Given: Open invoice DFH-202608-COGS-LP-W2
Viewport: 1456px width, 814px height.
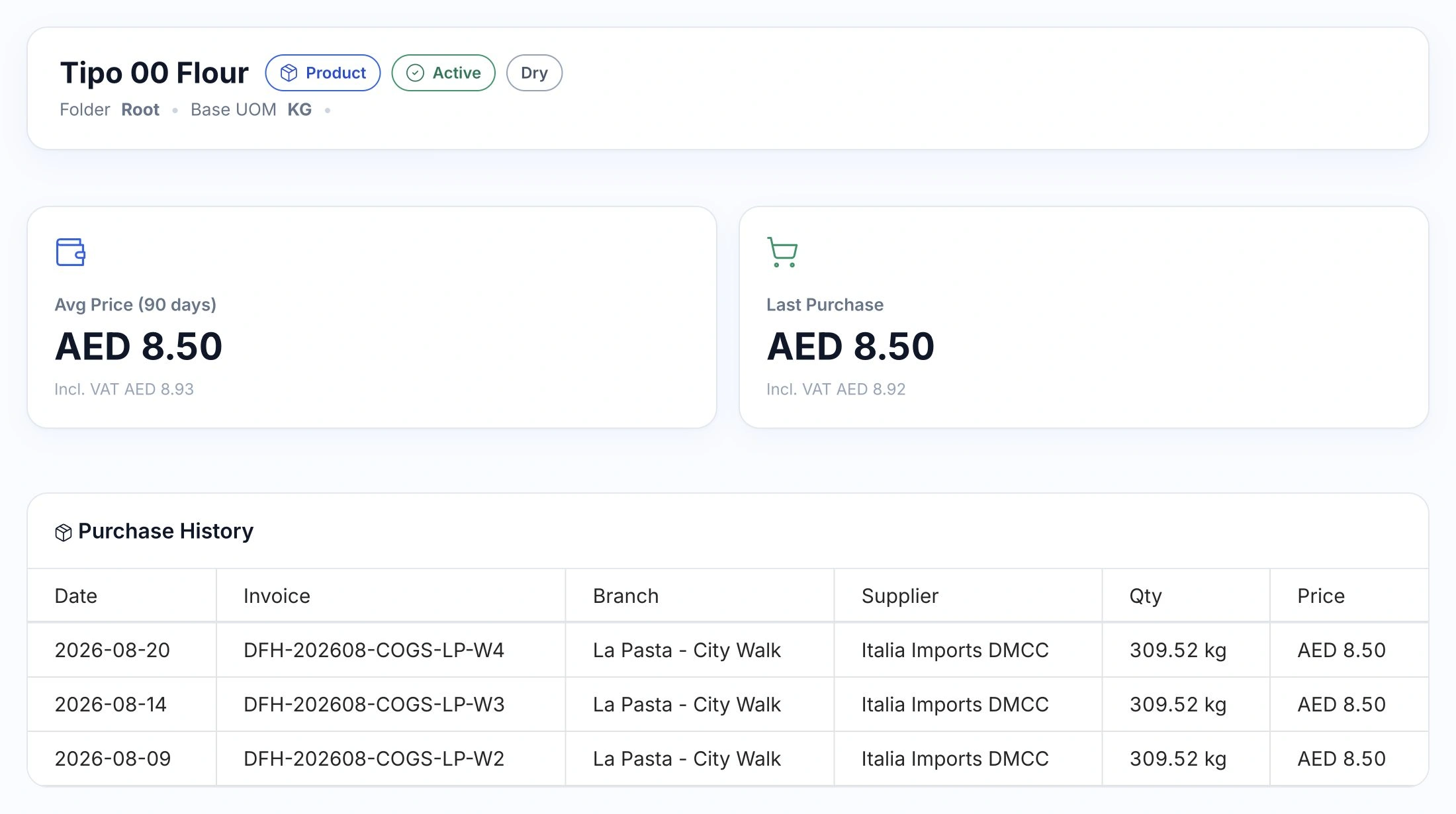Looking at the screenshot, I should click(x=374, y=759).
